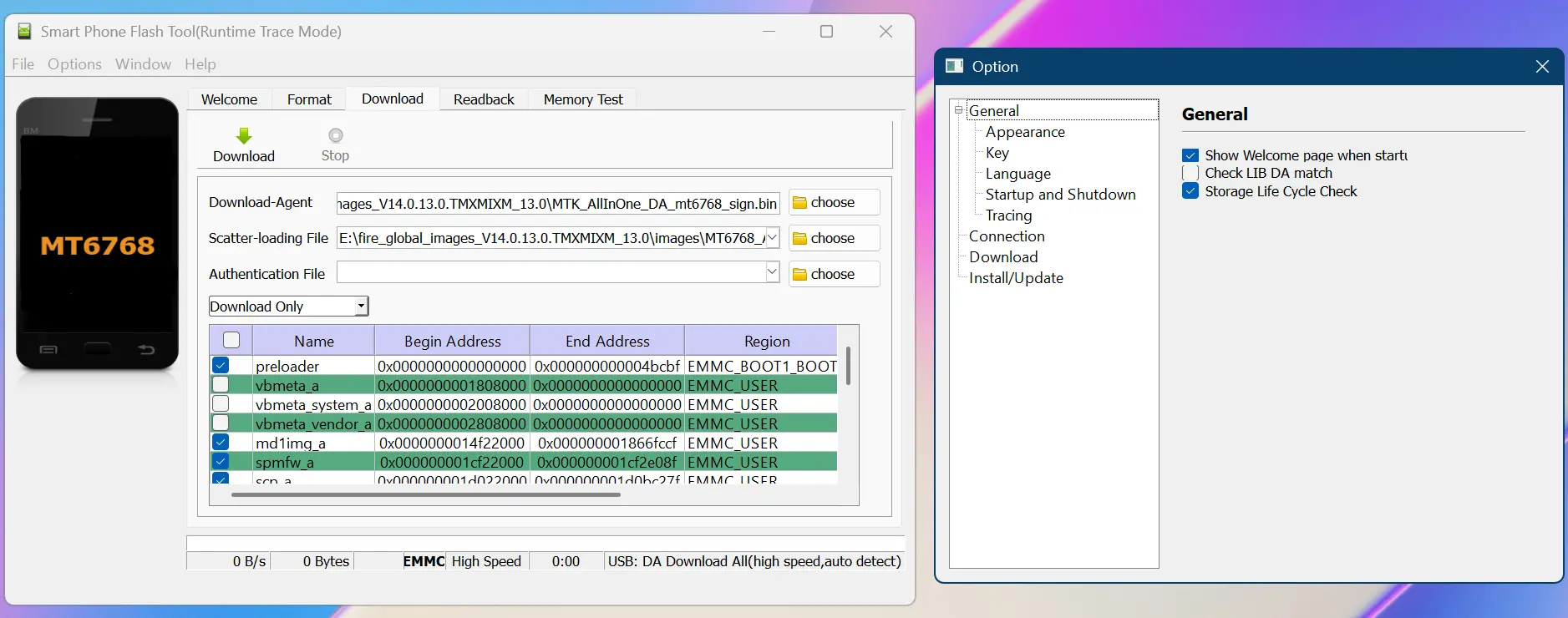The image size is (1568, 618).
Task: Open the Window menu
Action: tap(143, 64)
